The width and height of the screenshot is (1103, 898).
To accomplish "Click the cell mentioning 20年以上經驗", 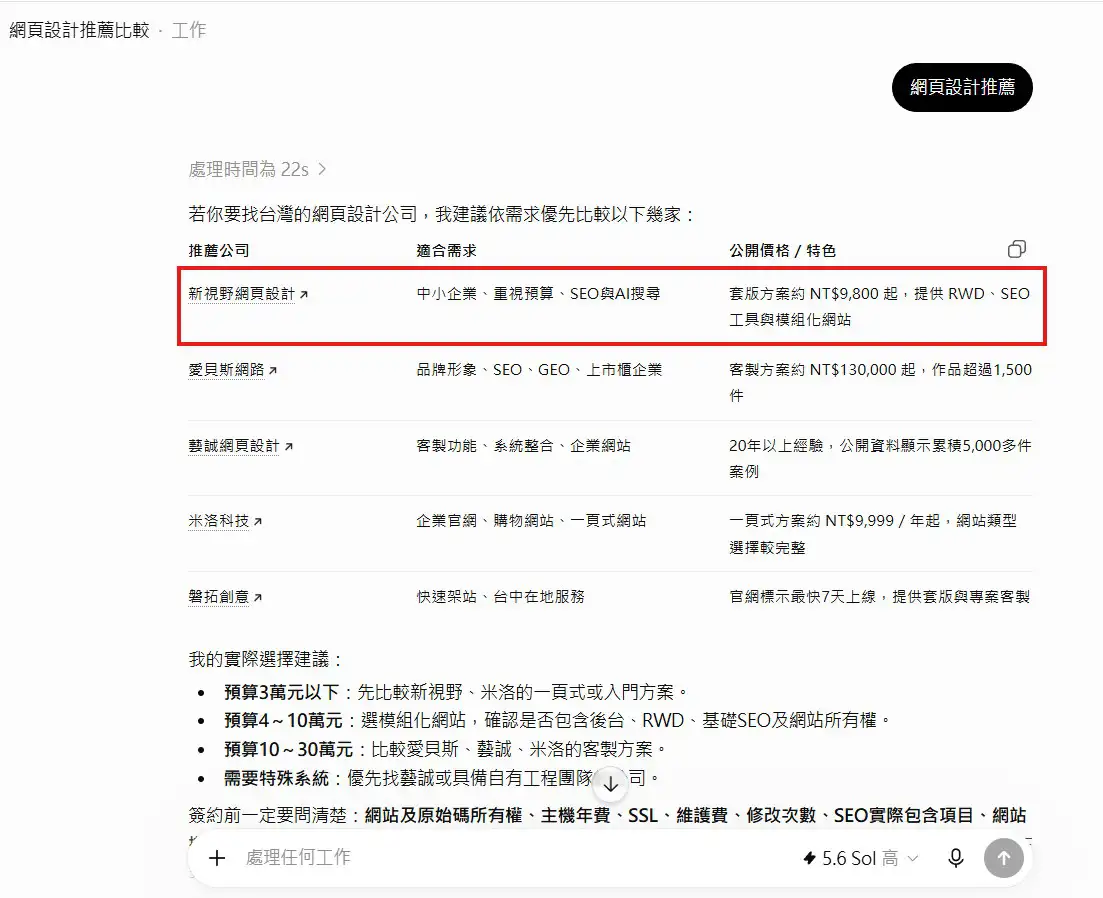I will 880,458.
